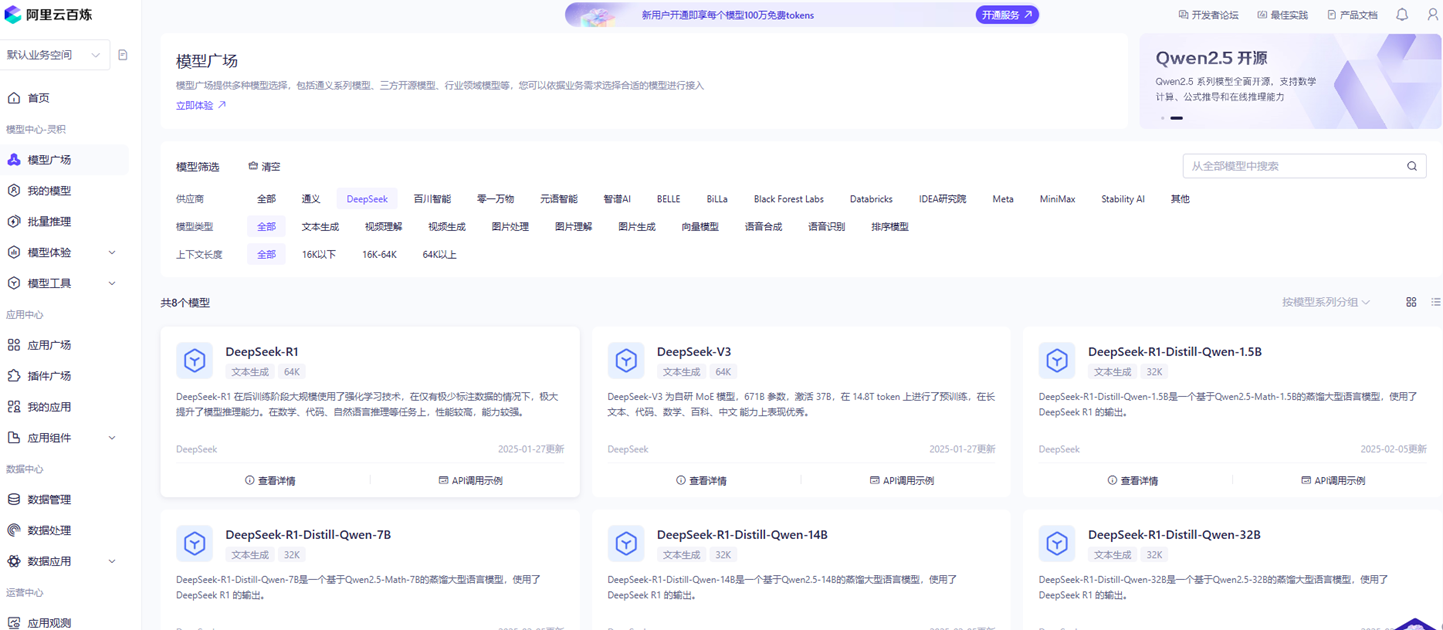
Task: Switch to list view icon
Action: [x=1436, y=302]
